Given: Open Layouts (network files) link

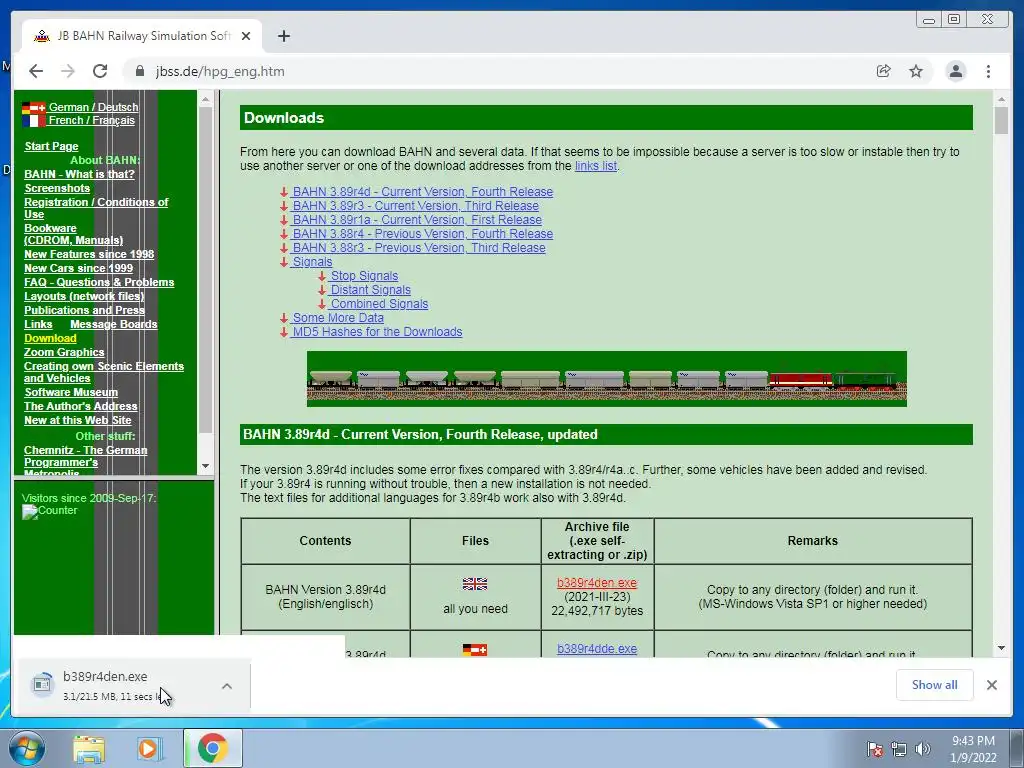Looking at the screenshot, I should point(84,296).
